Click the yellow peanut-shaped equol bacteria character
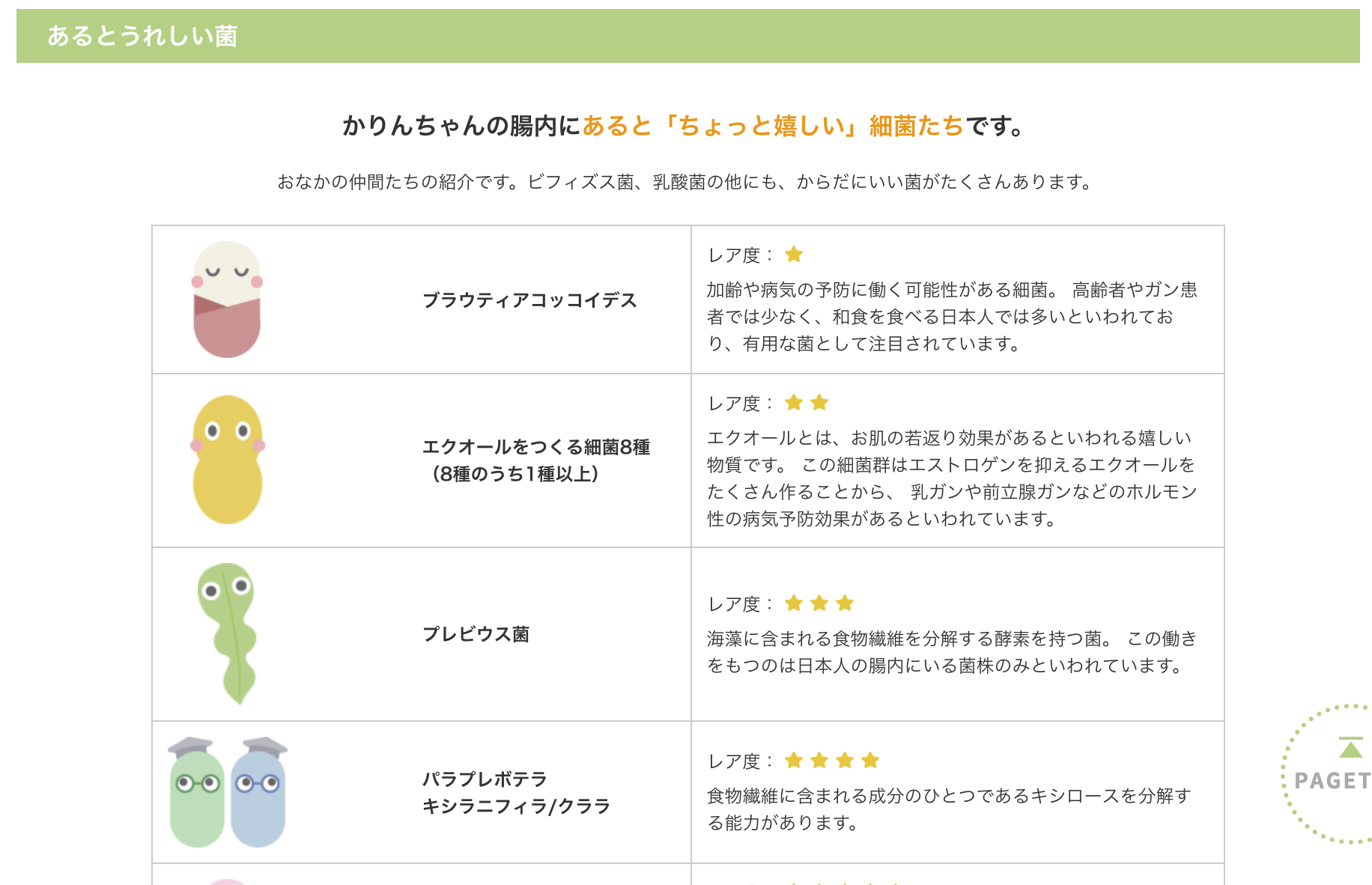This screenshot has width=1372, height=885. pyautogui.click(x=228, y=460)
